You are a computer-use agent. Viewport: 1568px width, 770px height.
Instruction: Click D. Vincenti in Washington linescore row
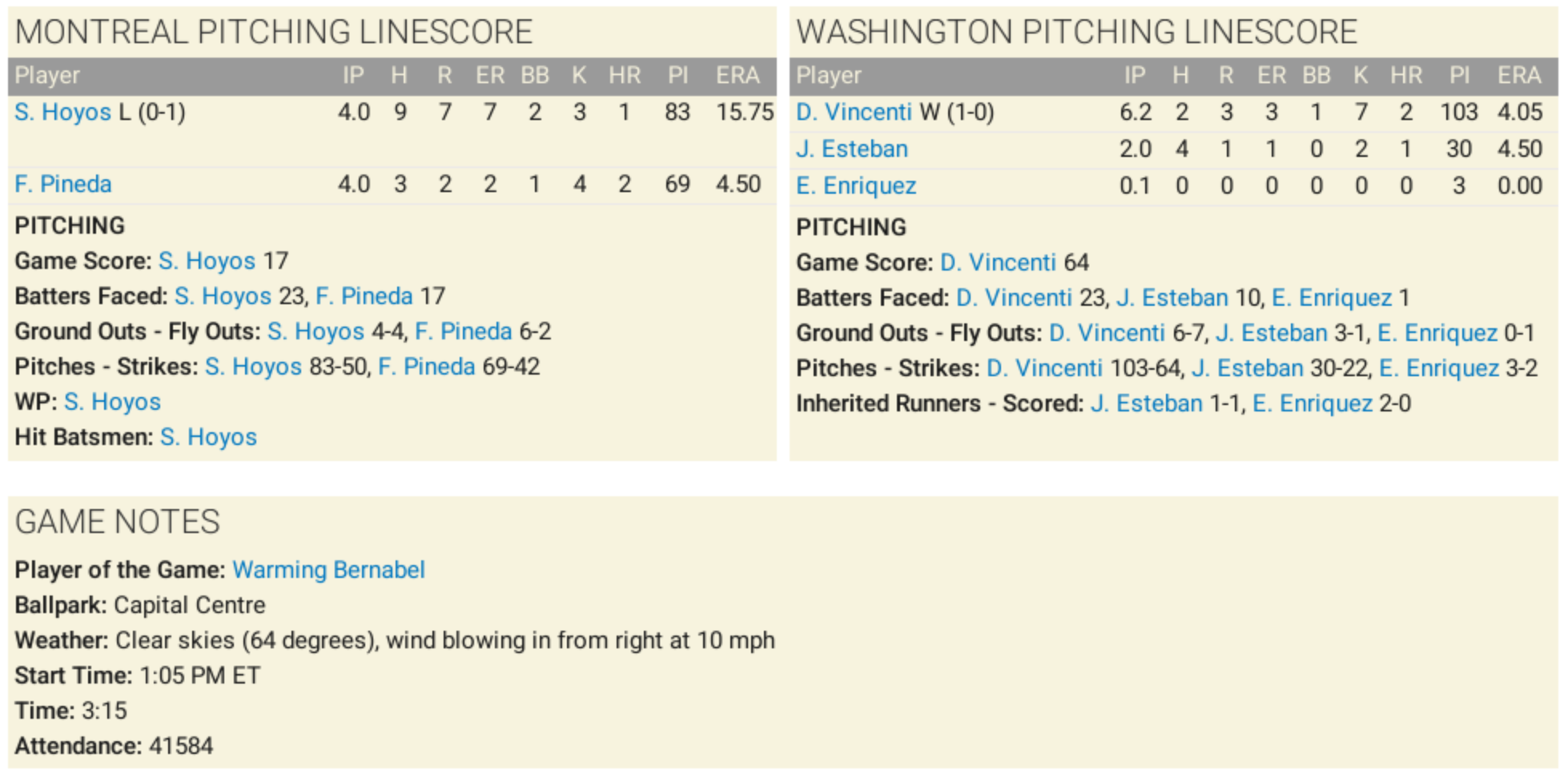854,112
